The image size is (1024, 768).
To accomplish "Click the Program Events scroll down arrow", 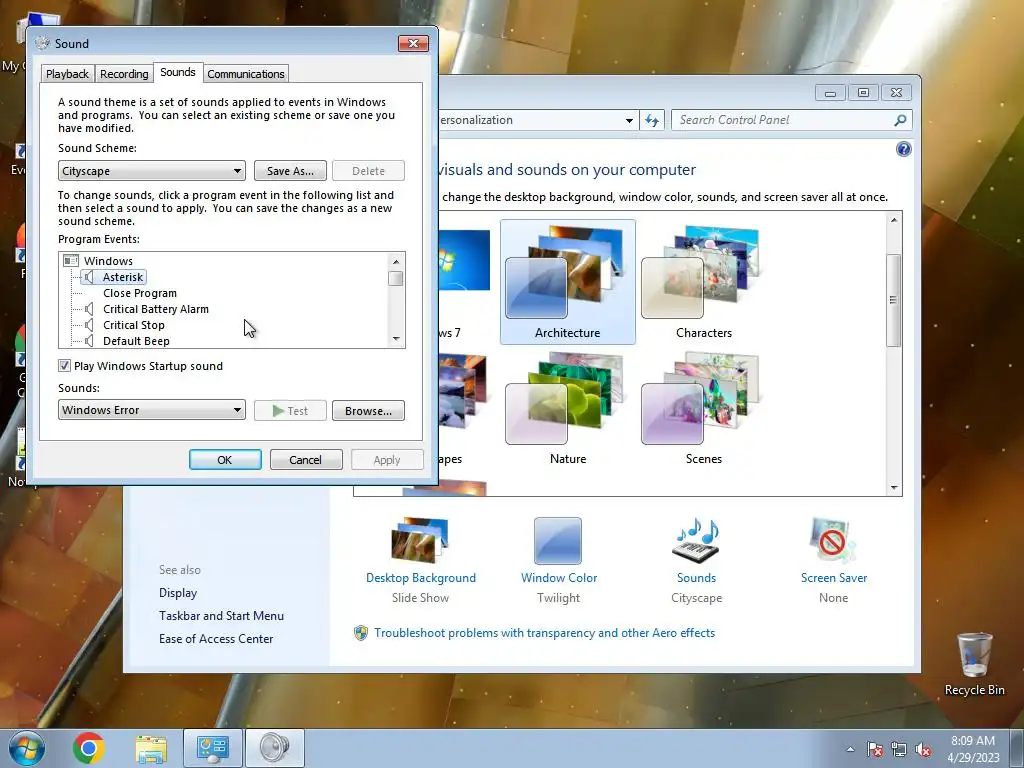I will pyautogui.click(x=396, y=339).
